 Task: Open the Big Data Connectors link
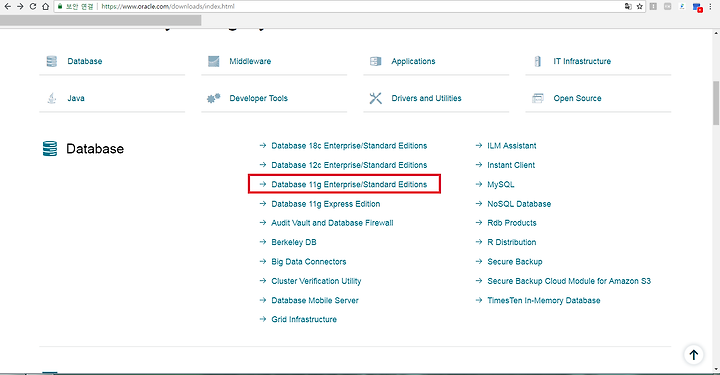point(309,262)
